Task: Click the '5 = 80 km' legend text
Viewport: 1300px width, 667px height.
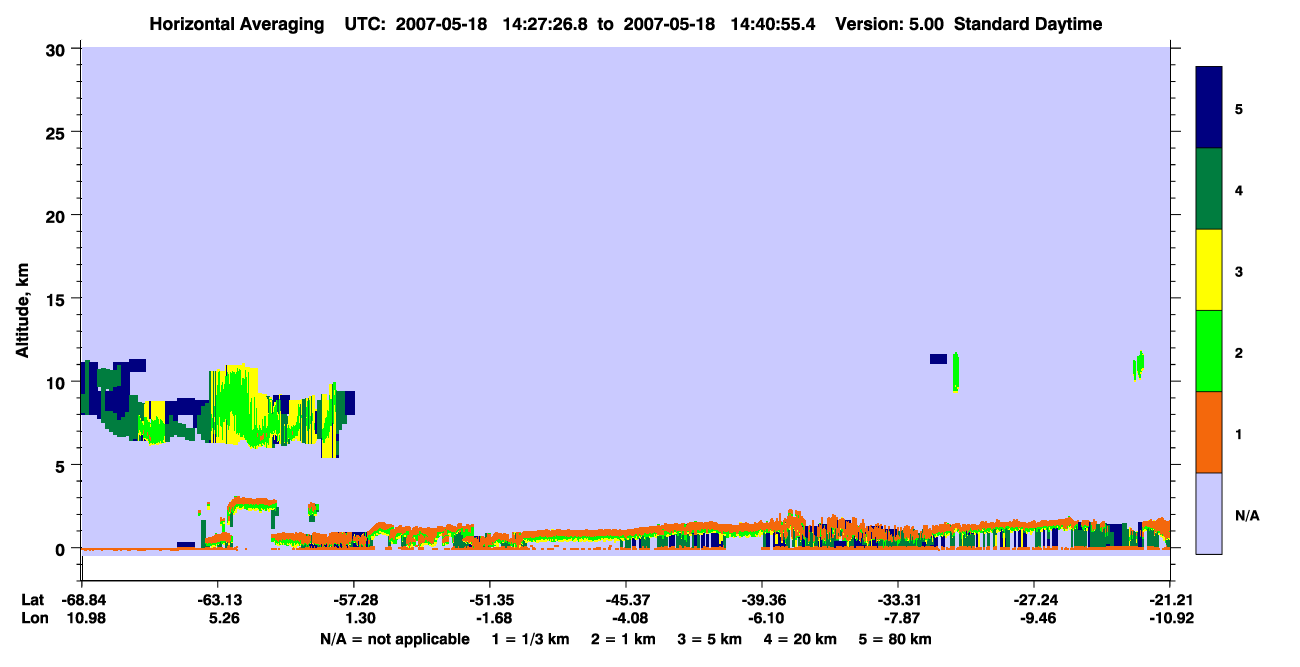Action: tap(895, 639)
